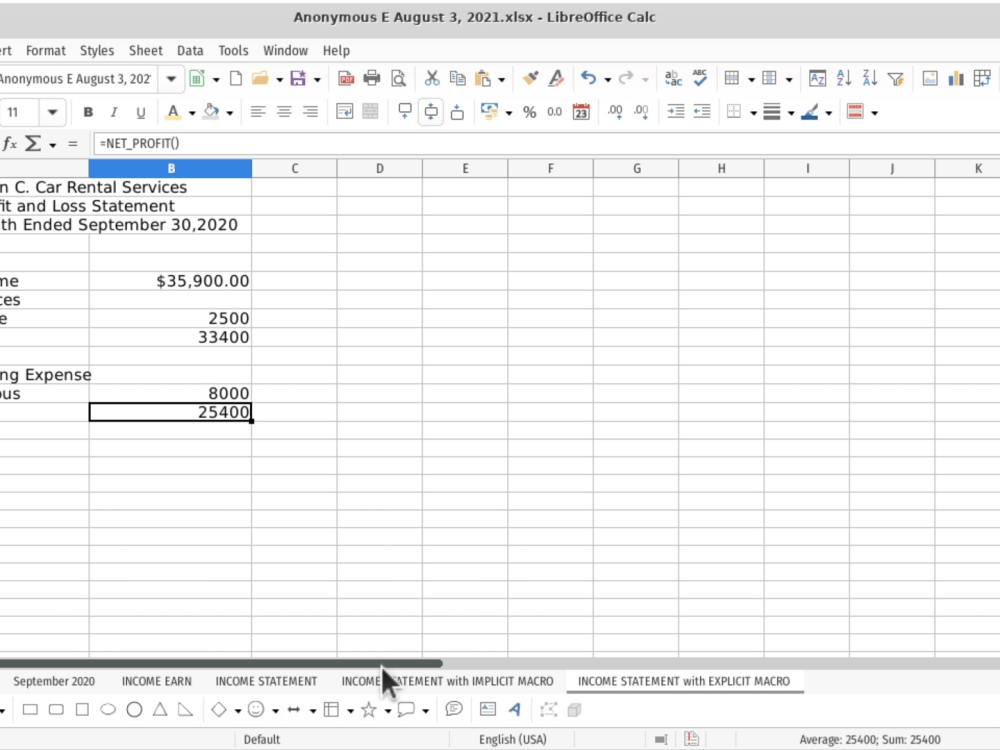Viewport: 1000px width, 750px height.
Task: Click the Print icon
Action: (372, 79)
